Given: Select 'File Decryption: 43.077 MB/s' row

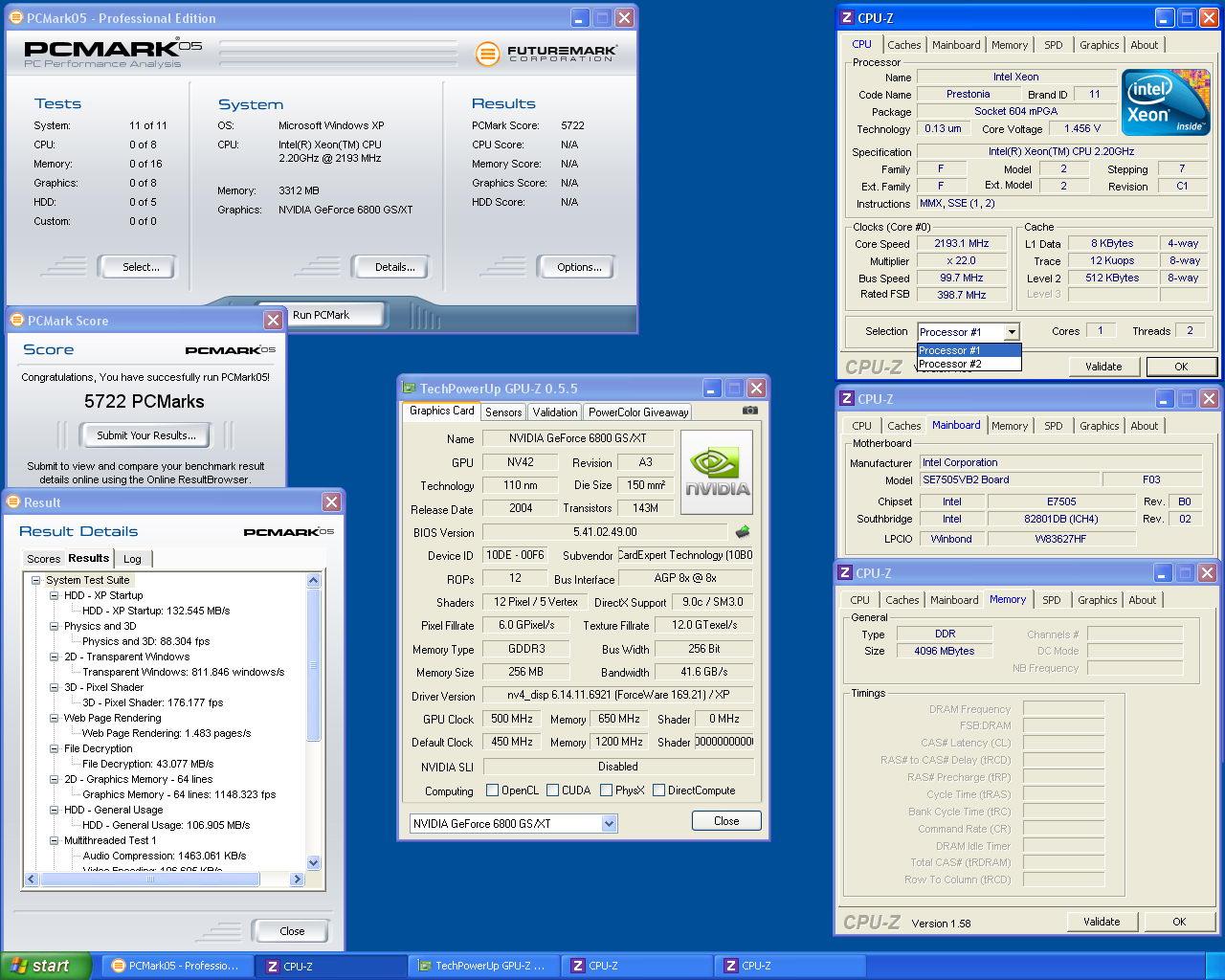Looking at the screenshot, I should pos(147,764).
